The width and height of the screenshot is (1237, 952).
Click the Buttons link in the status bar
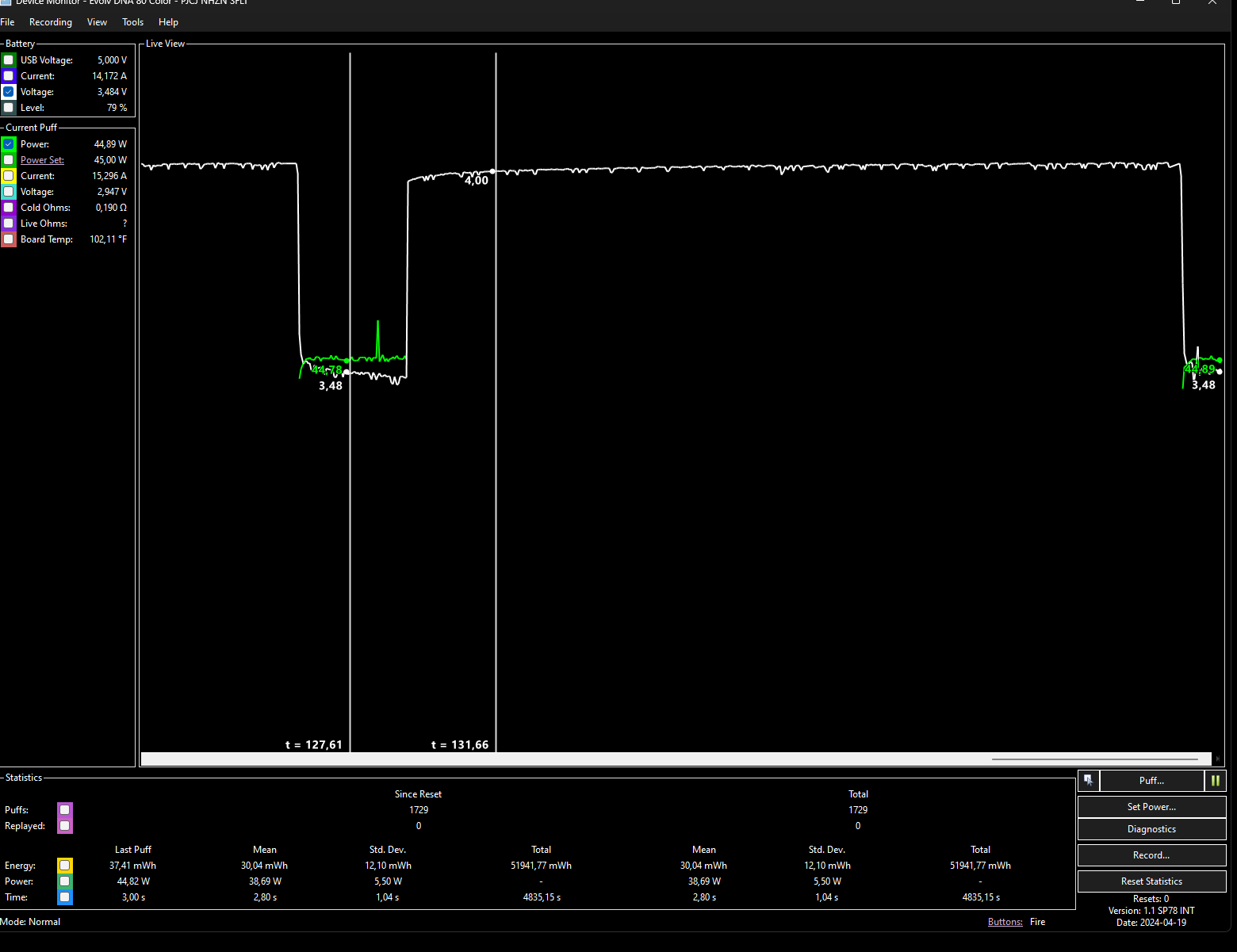tap(1005, 922)
